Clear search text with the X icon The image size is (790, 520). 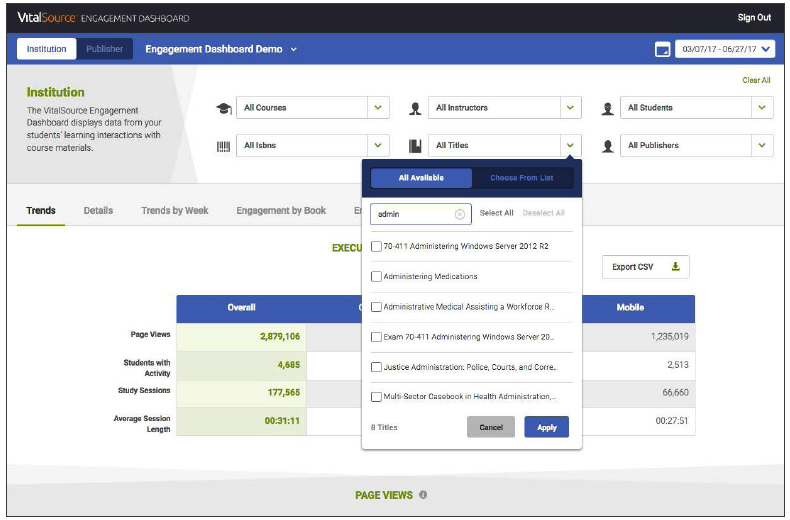460,214
